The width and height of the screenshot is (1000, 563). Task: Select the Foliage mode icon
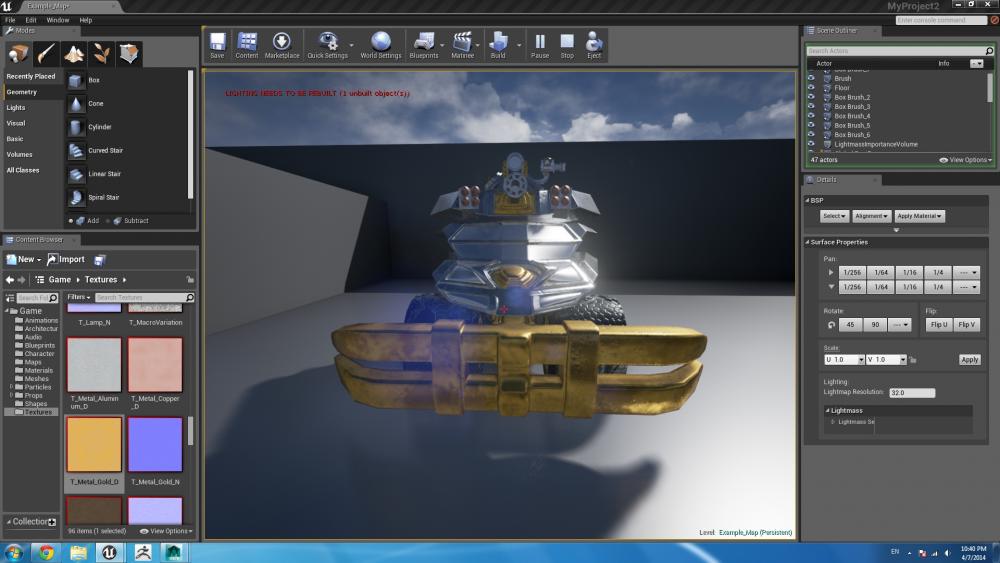(x=101, y=54)
